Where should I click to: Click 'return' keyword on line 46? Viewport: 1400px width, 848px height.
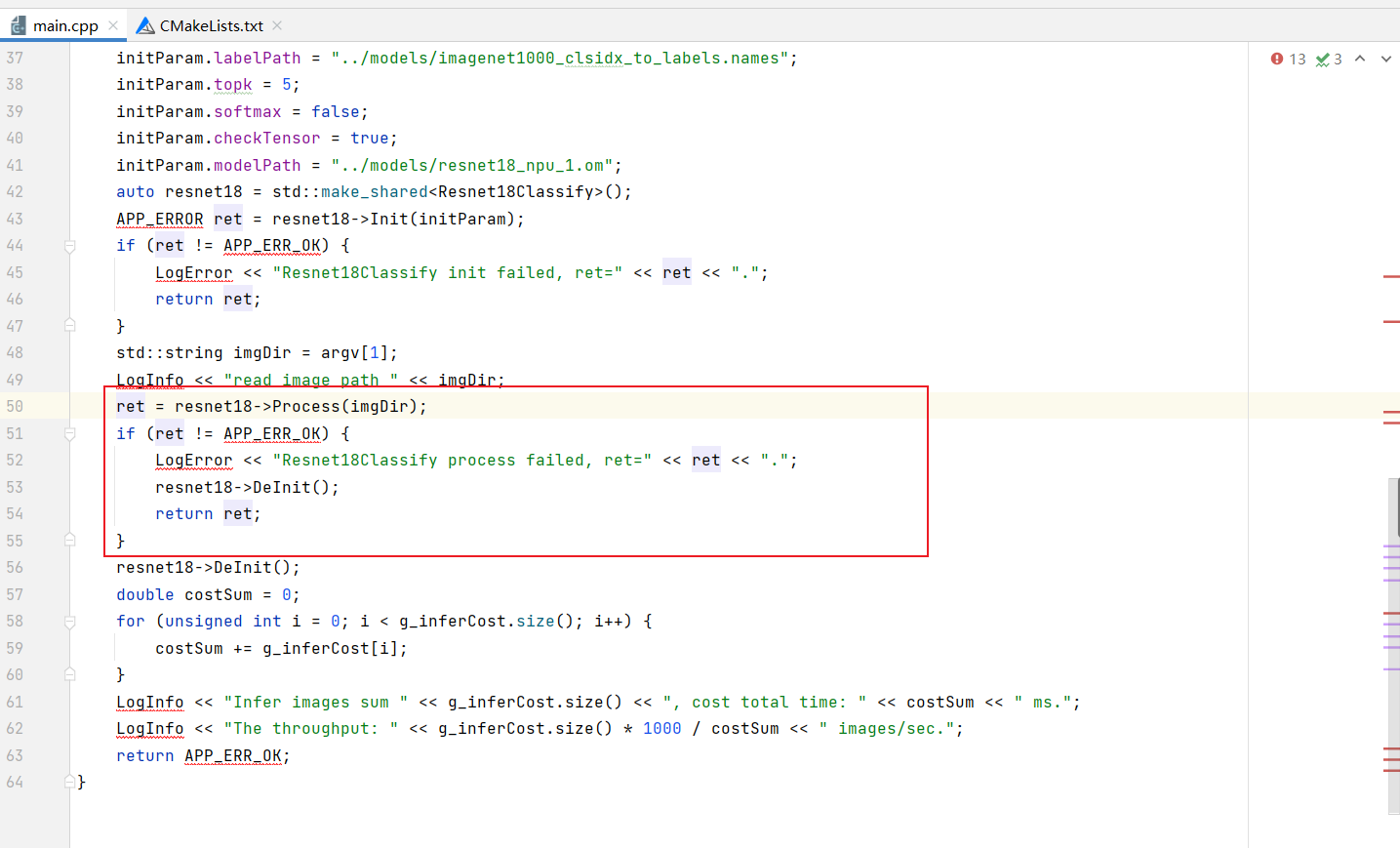click(184, 300)
